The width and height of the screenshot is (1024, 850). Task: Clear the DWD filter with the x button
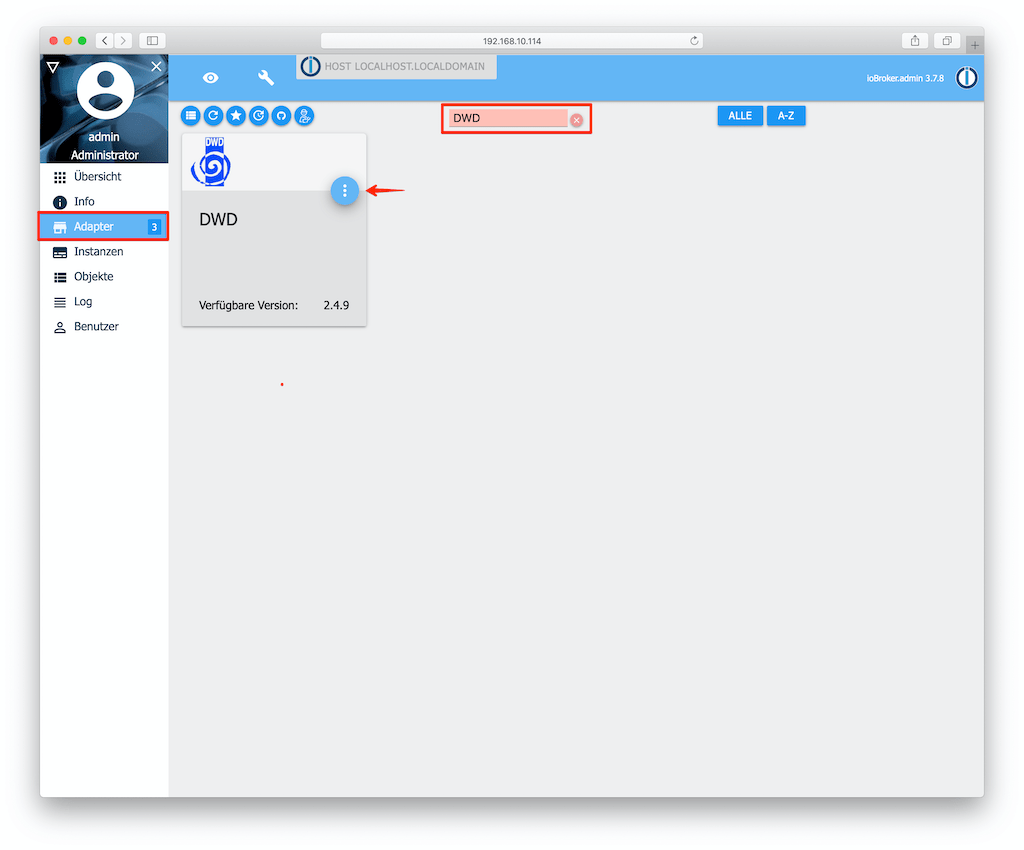[577, 119]
